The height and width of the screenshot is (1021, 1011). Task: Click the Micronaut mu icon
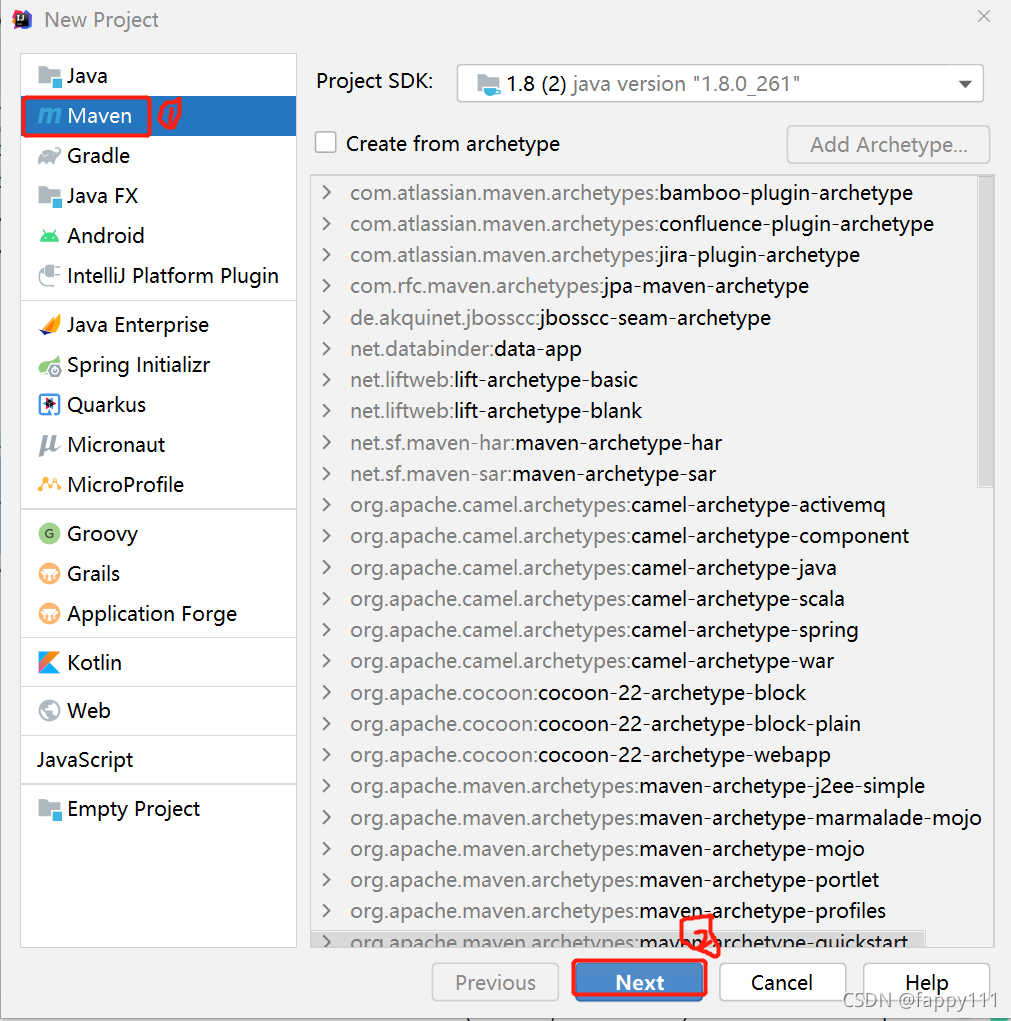49,445
